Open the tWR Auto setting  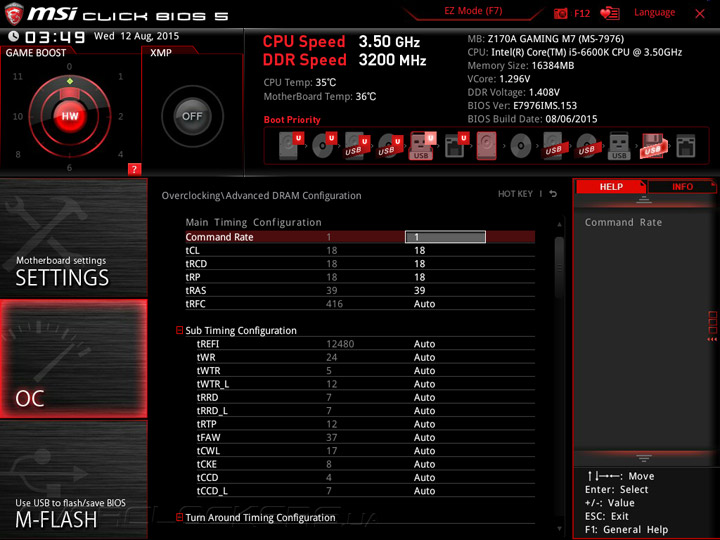(424, 357)
